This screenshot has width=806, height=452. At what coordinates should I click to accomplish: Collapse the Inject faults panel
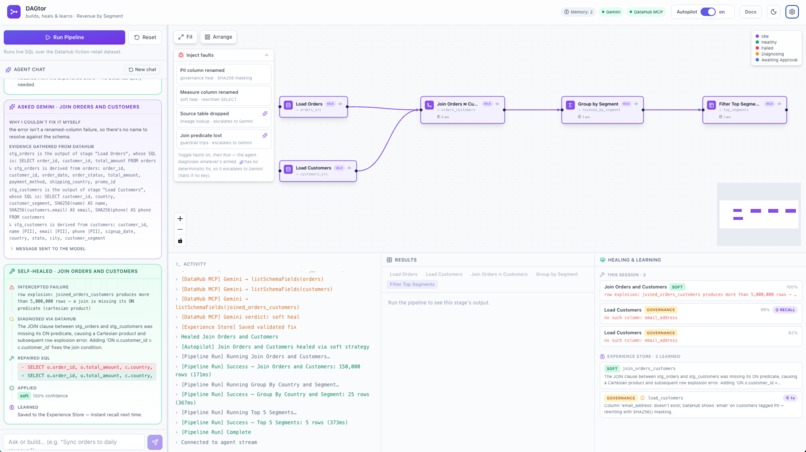point(266,55)
